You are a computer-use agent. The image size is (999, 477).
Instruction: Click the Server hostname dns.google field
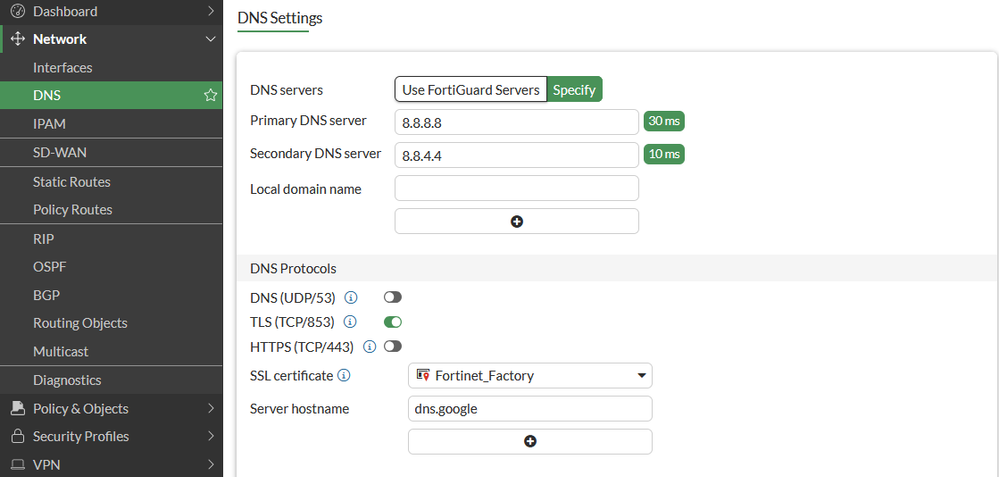pyautogui.click(x=530, y=409)
